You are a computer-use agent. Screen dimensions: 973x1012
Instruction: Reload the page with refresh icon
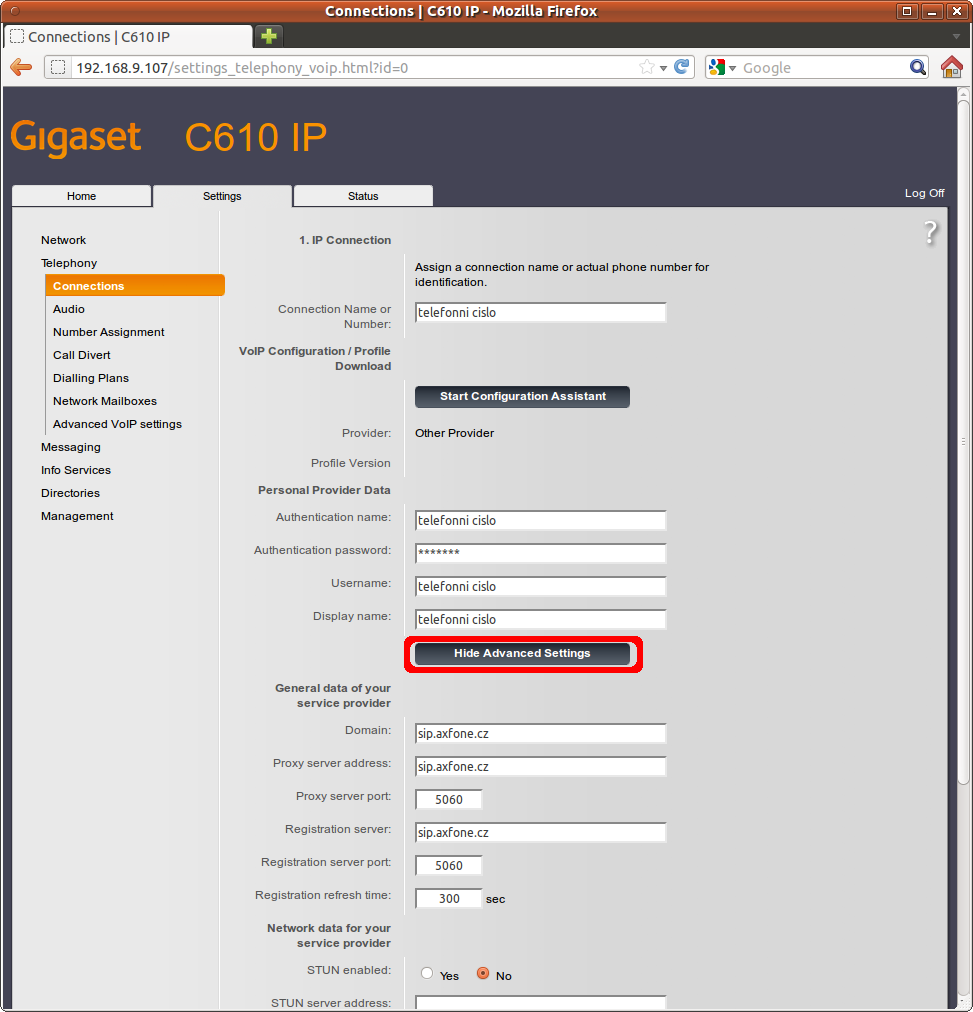682,67
